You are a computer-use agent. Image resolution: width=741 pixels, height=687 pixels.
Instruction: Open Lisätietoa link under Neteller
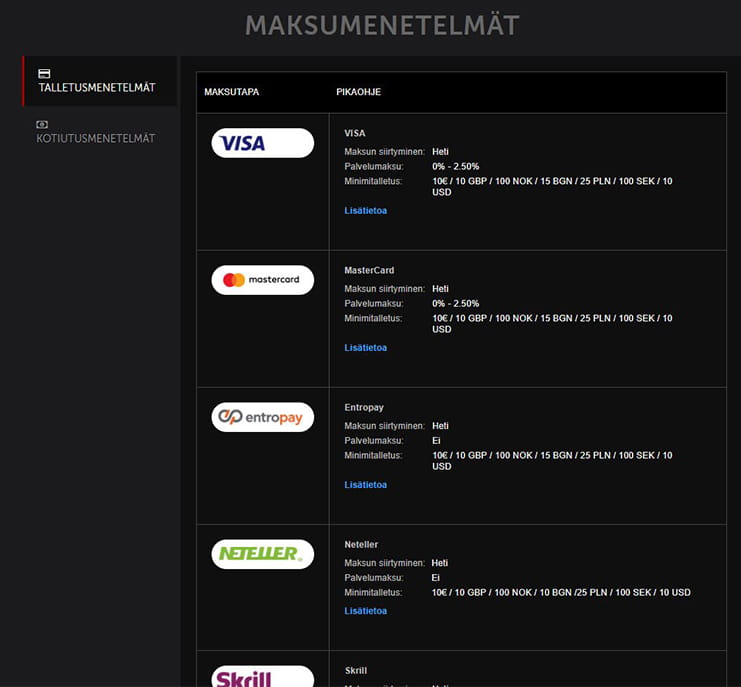point(365,611)
